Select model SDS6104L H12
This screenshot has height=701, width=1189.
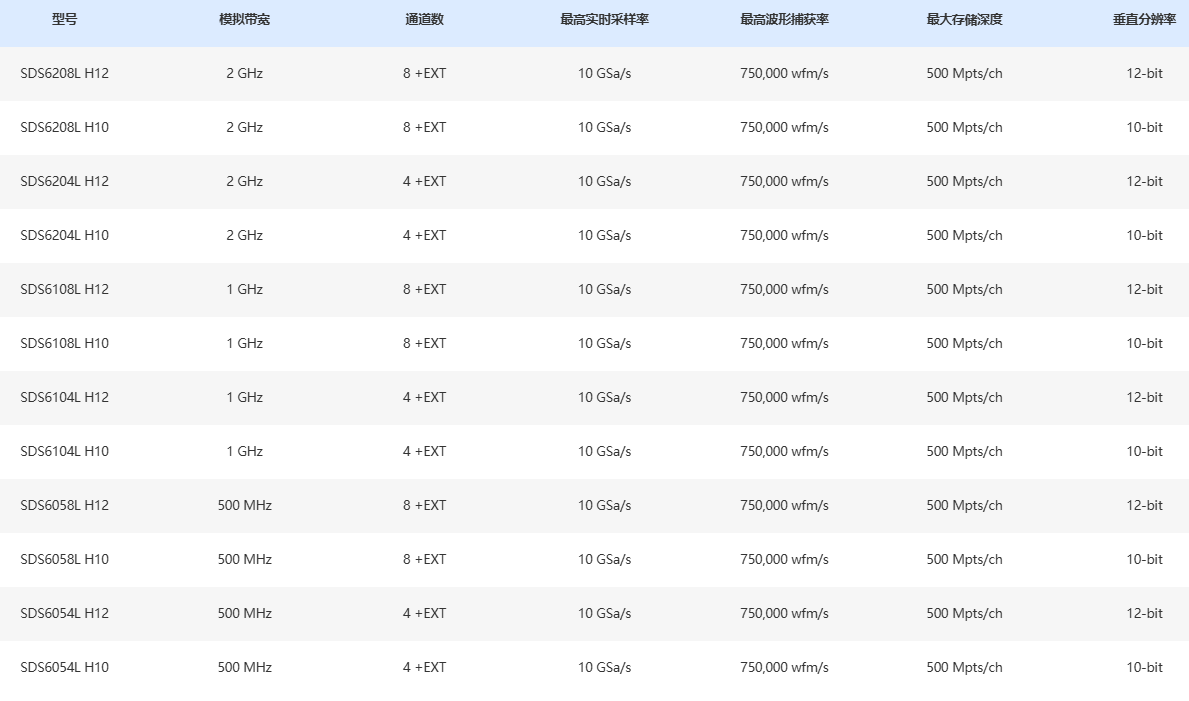64,397
